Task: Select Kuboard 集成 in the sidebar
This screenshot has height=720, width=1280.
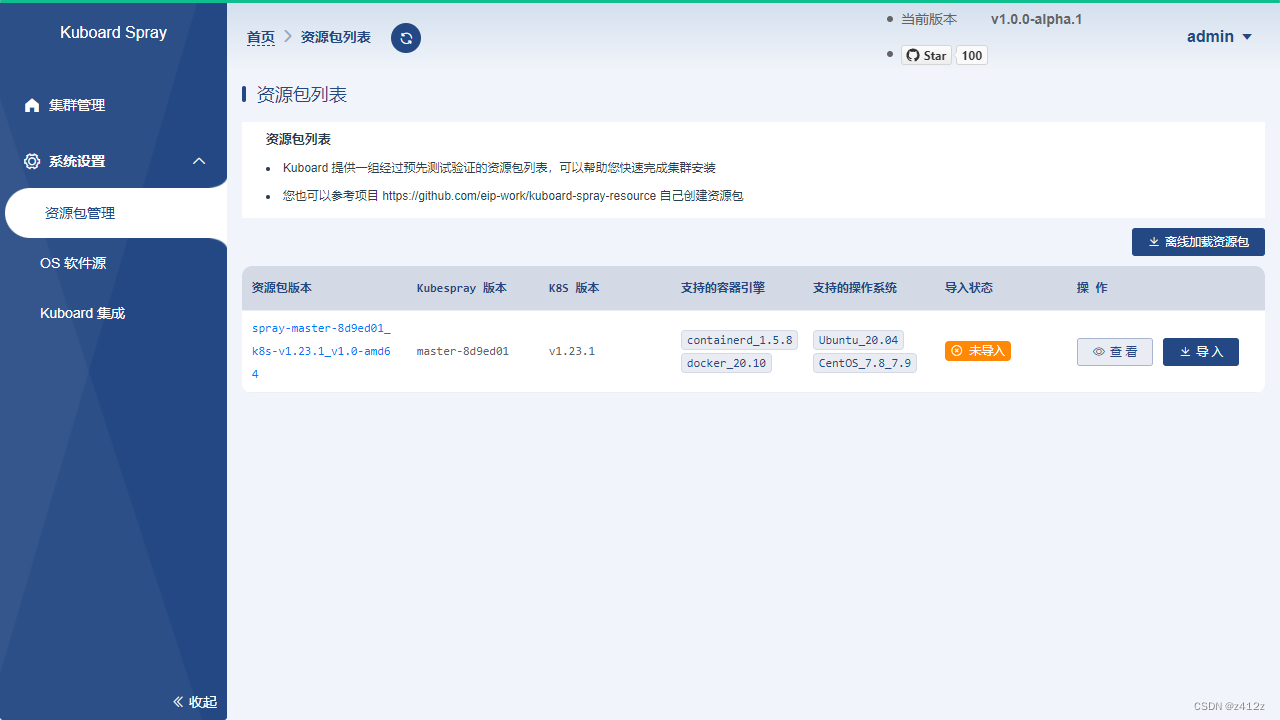Action: click(x=82, y=313)
